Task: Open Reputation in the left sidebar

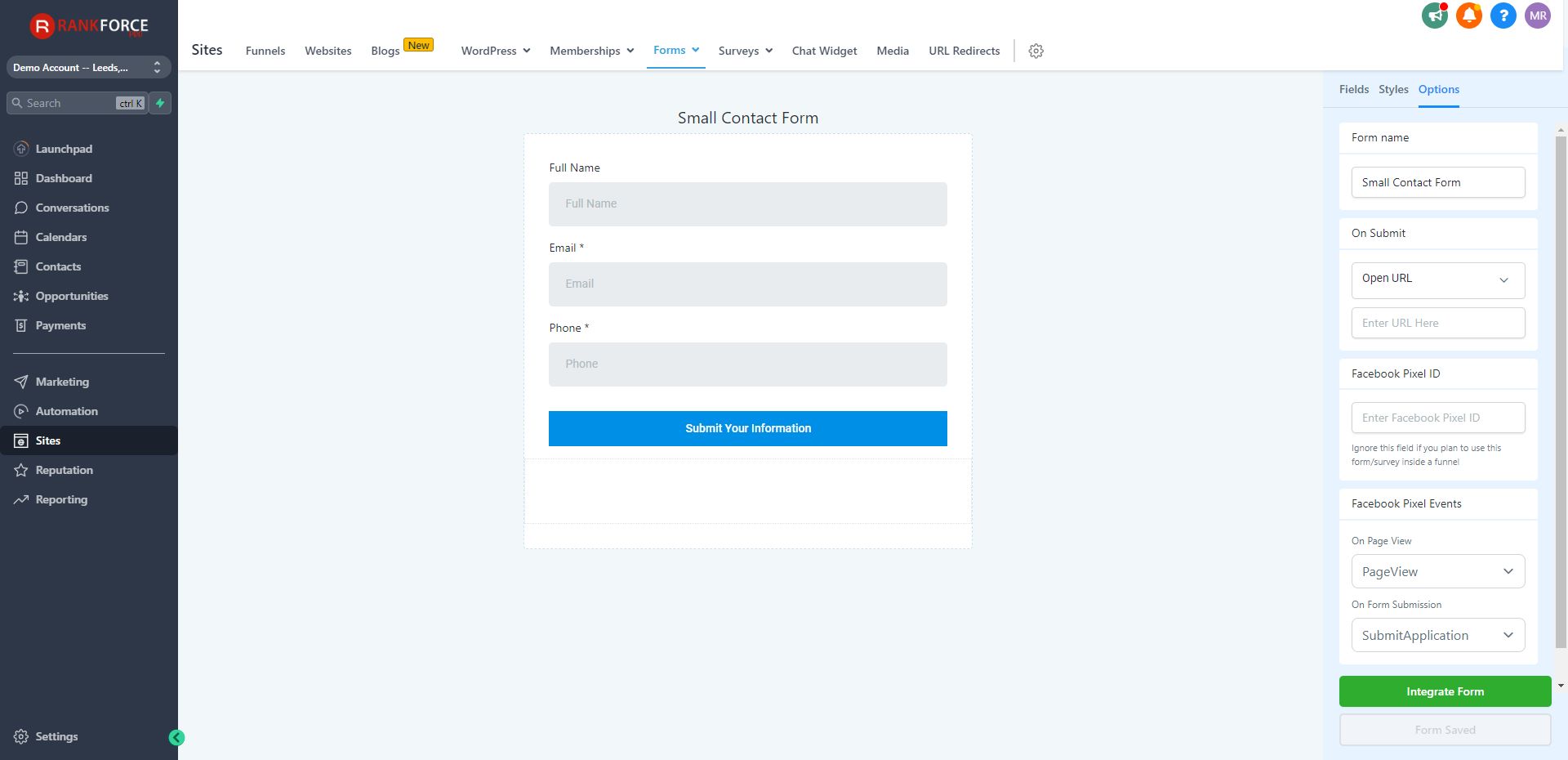Action: (x=64, y=470)
